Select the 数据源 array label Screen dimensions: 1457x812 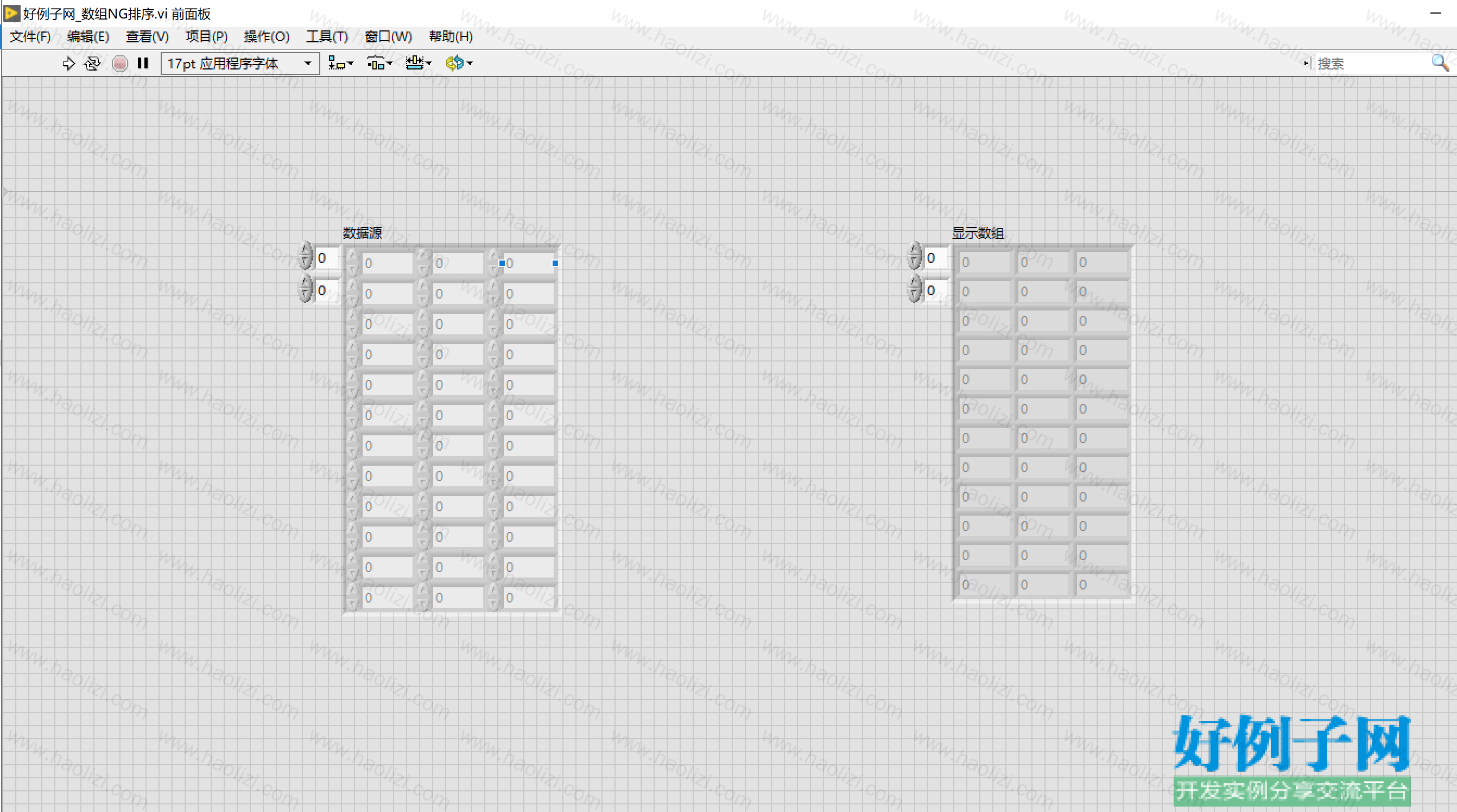(363, 232)
